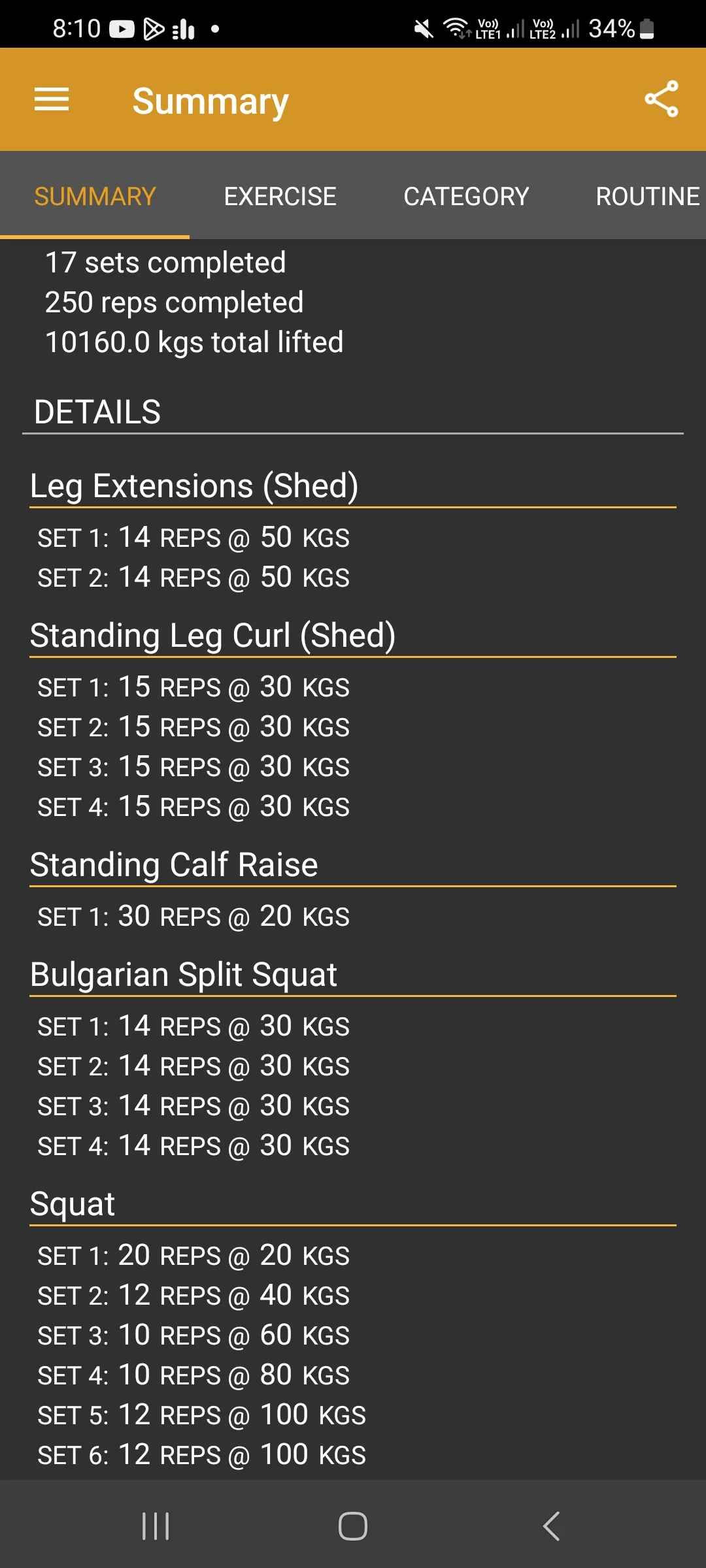
Task: Tap the share icon
Action: point(661,99)
